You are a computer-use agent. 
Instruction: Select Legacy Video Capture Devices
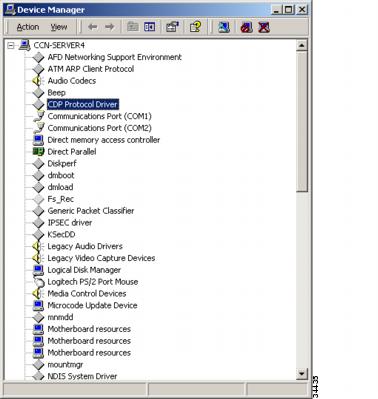(101, 258)
